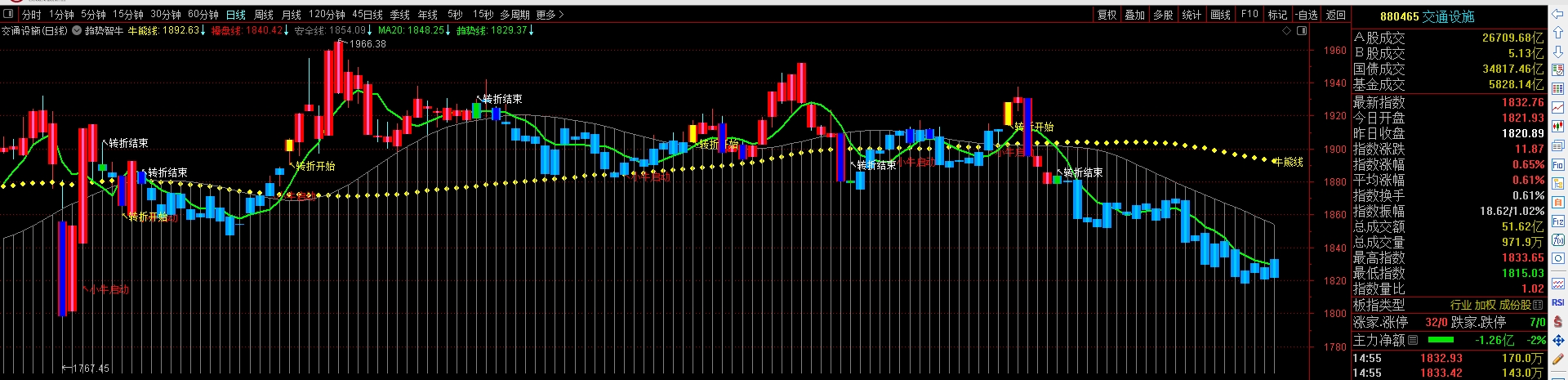Switch to 120分钟 period tab
This screenshot has width=1568, height=380.
point(327,15)
